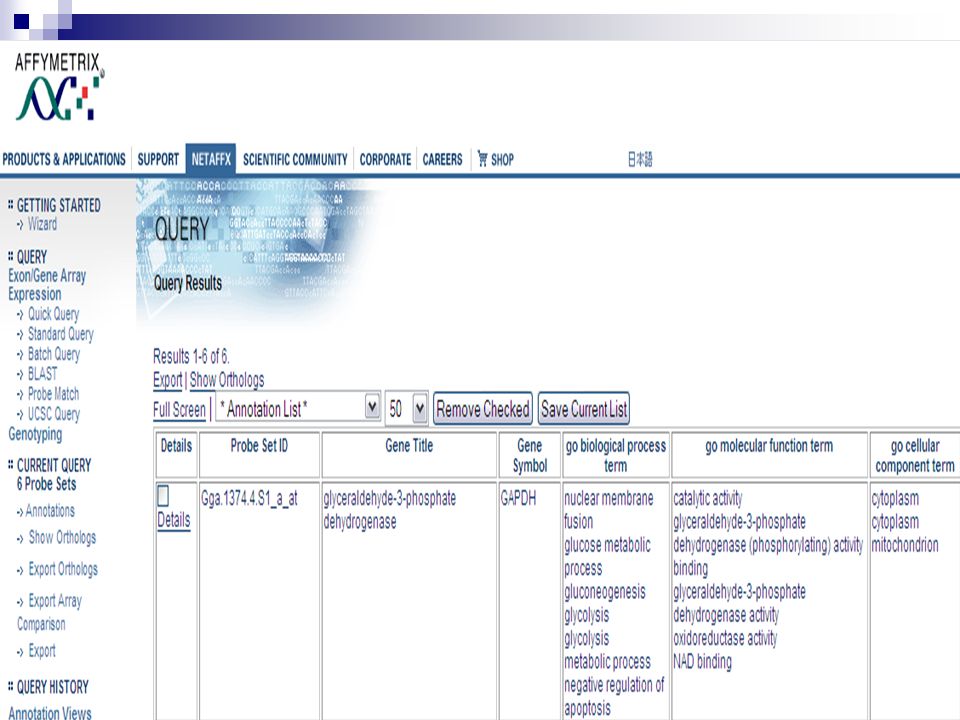Open the results-per-page 50 dropdown
The image size is (960, 720).
coord(407,408)
